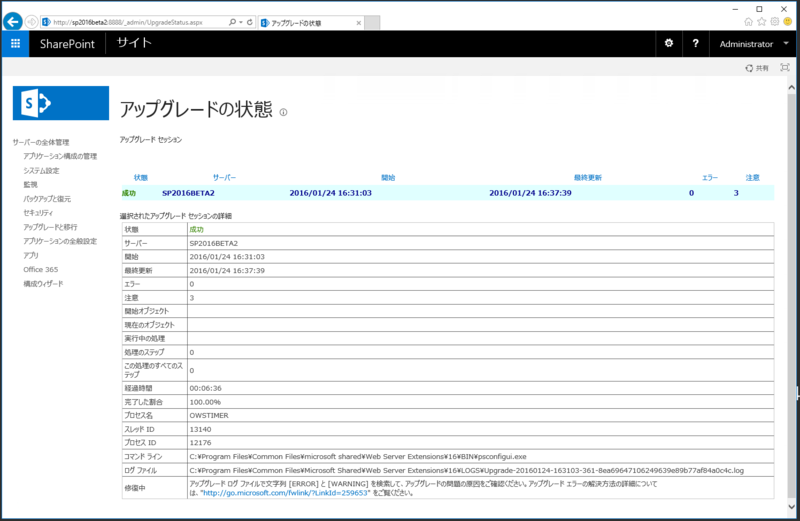Click the 00:06:36 elapsed time value
This screenshot has height=521, width=800.
point(205,388)
